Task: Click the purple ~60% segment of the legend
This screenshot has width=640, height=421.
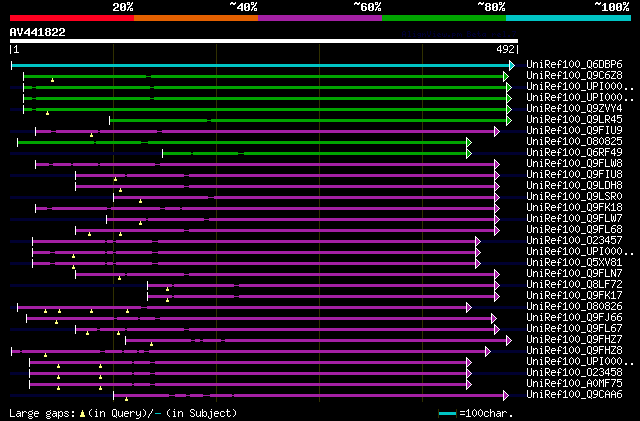Action: (x=320, y=18)
